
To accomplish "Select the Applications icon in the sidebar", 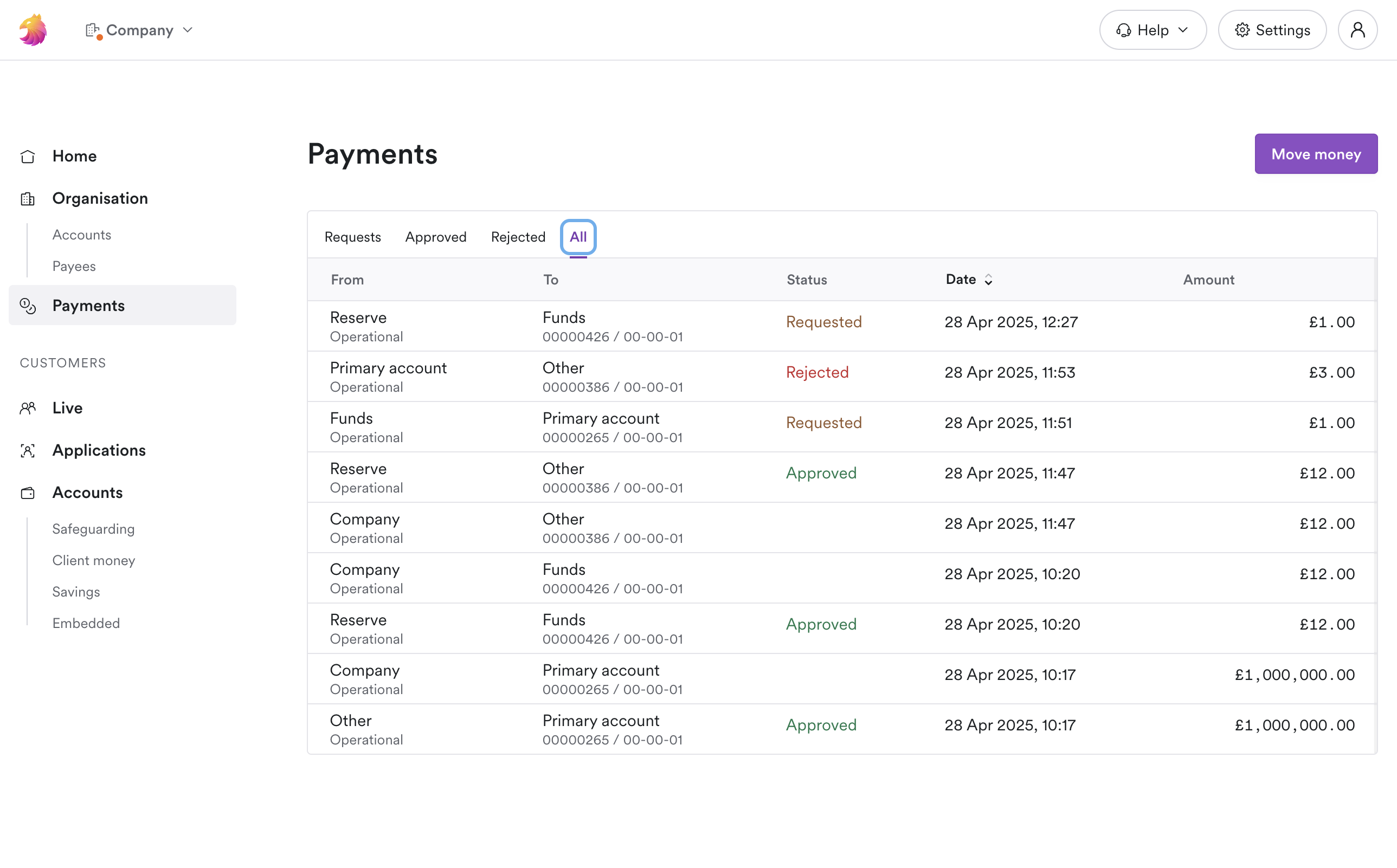I will [x=27, y=451].
